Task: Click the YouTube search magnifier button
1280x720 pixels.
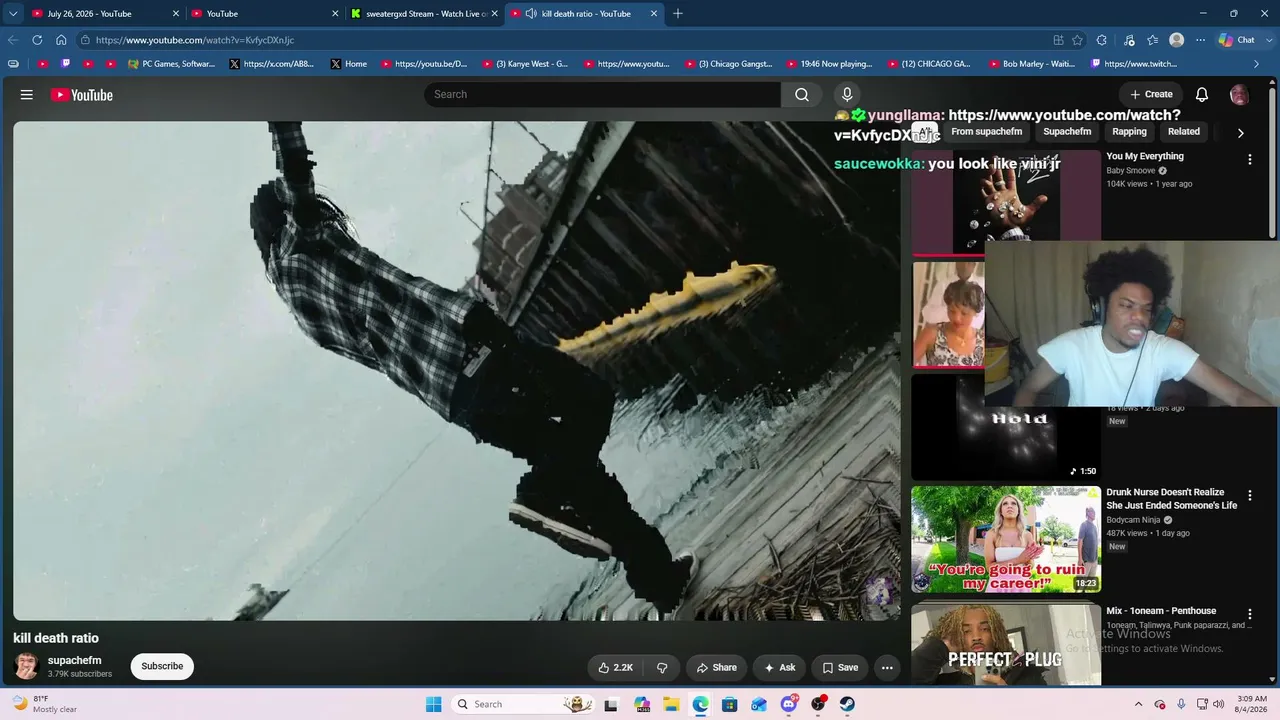Action: (x=802, y=94)
